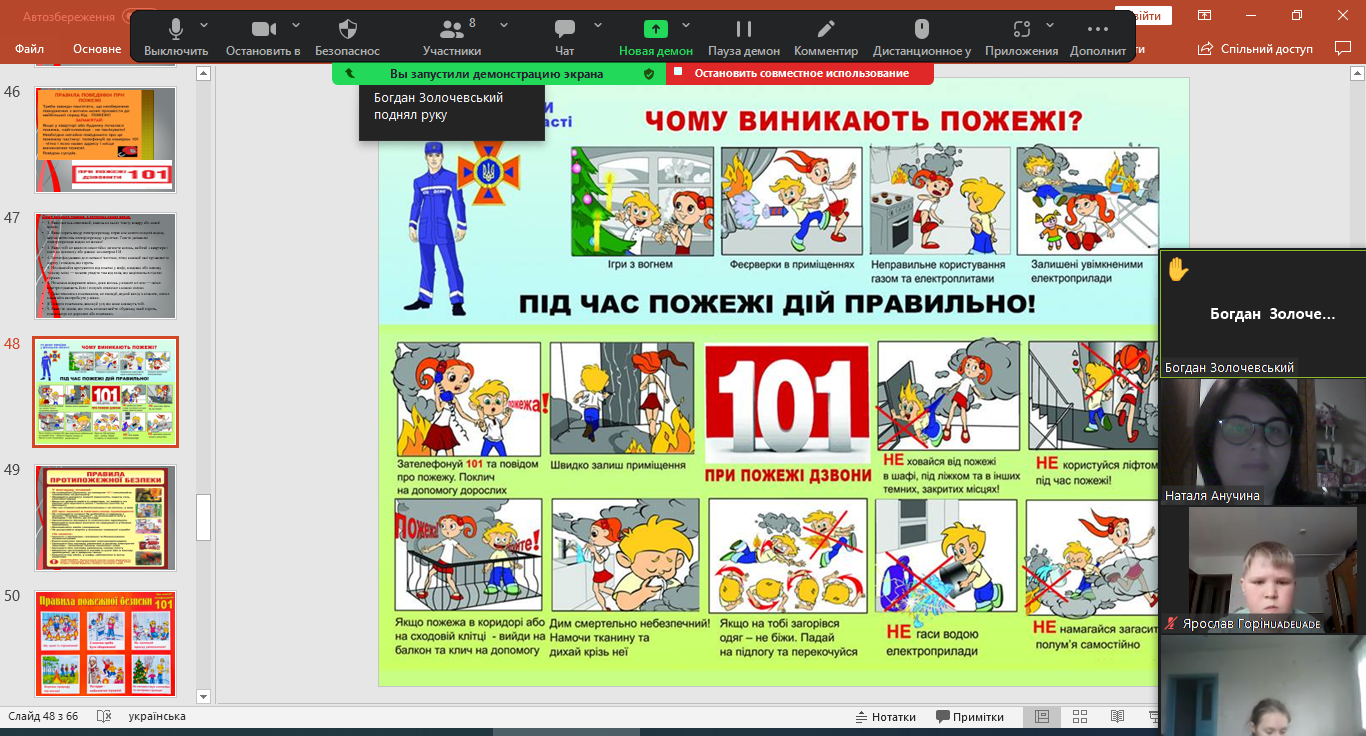This screenshot has width=1366, height=736.
Task: Click the heading ПІД ЧАС ПОЖЕЖІ ДІЙ ПРАВИЛЬНО!
Action: (x=777, y=303)
